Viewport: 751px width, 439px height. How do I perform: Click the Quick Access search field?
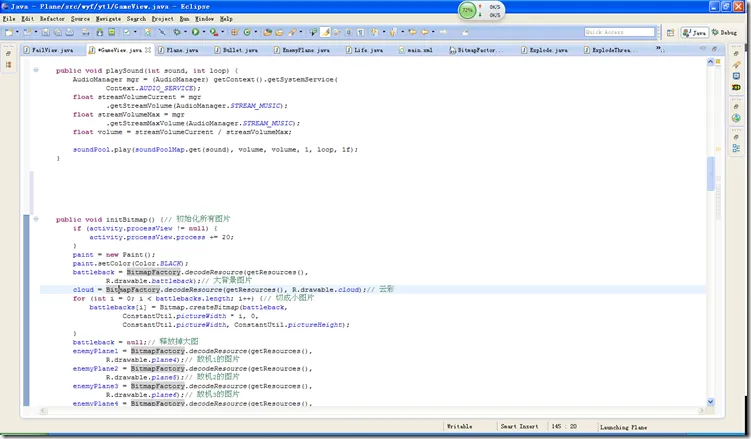pos(619,32)
